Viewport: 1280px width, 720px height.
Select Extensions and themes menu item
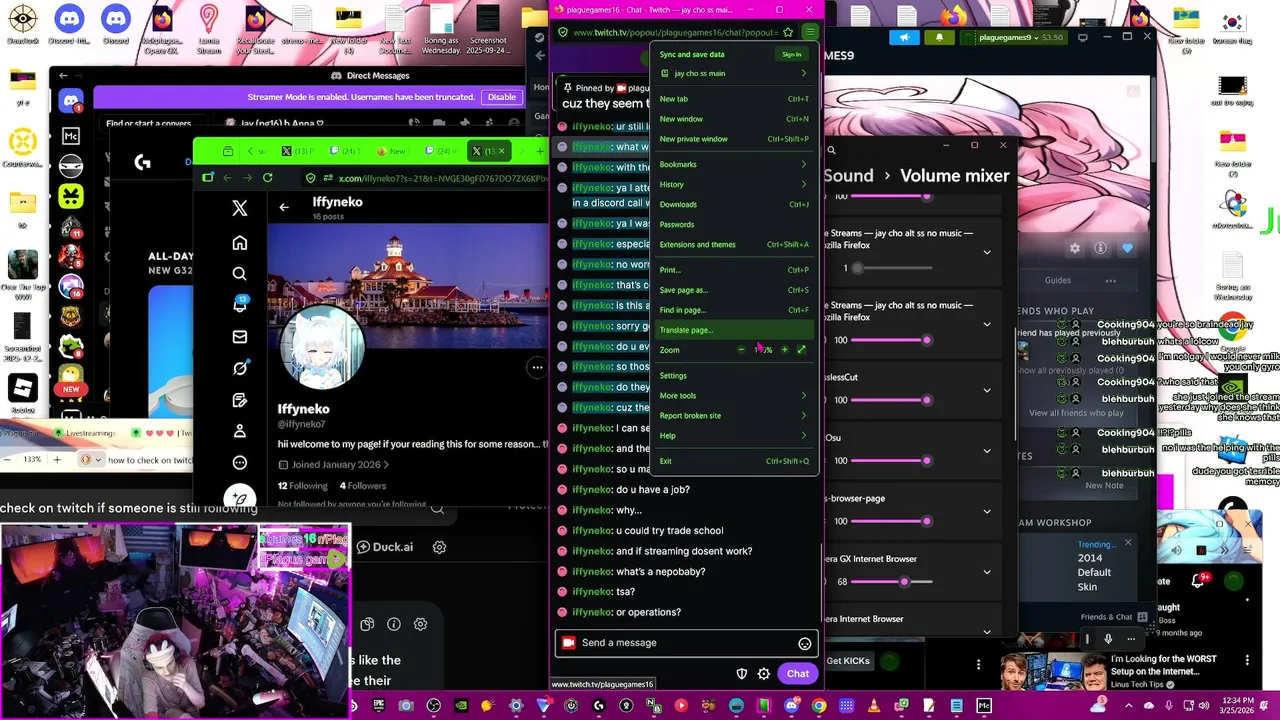point(733,244)
